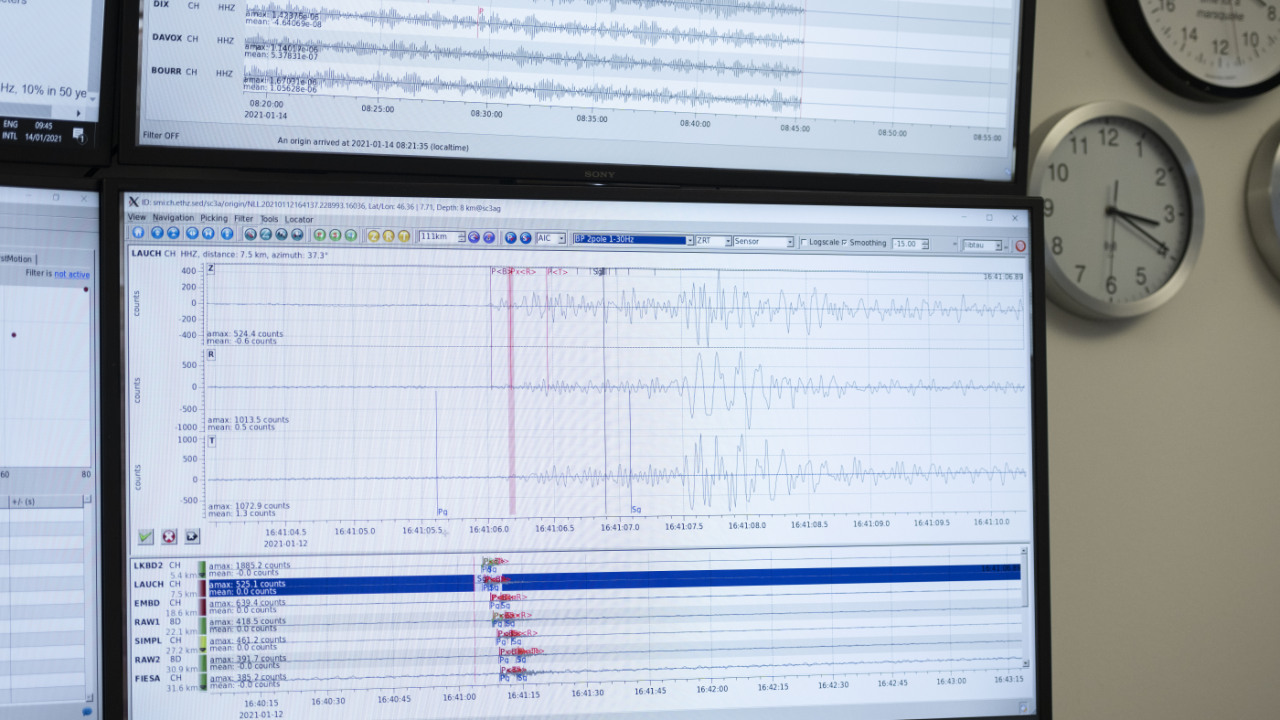Enable the Logscale checkbox
The image size is (1280, 720).
804,242
